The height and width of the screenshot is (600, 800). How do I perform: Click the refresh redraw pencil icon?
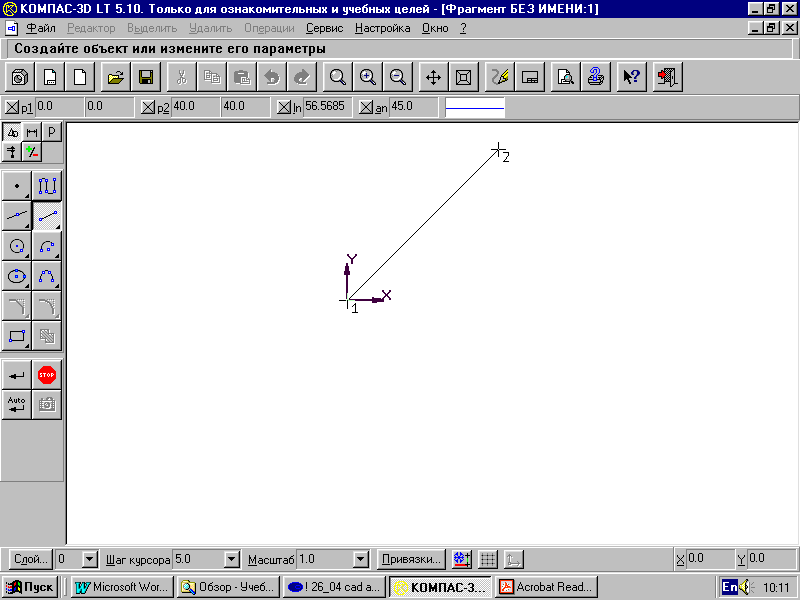click(x=500, y=77)
